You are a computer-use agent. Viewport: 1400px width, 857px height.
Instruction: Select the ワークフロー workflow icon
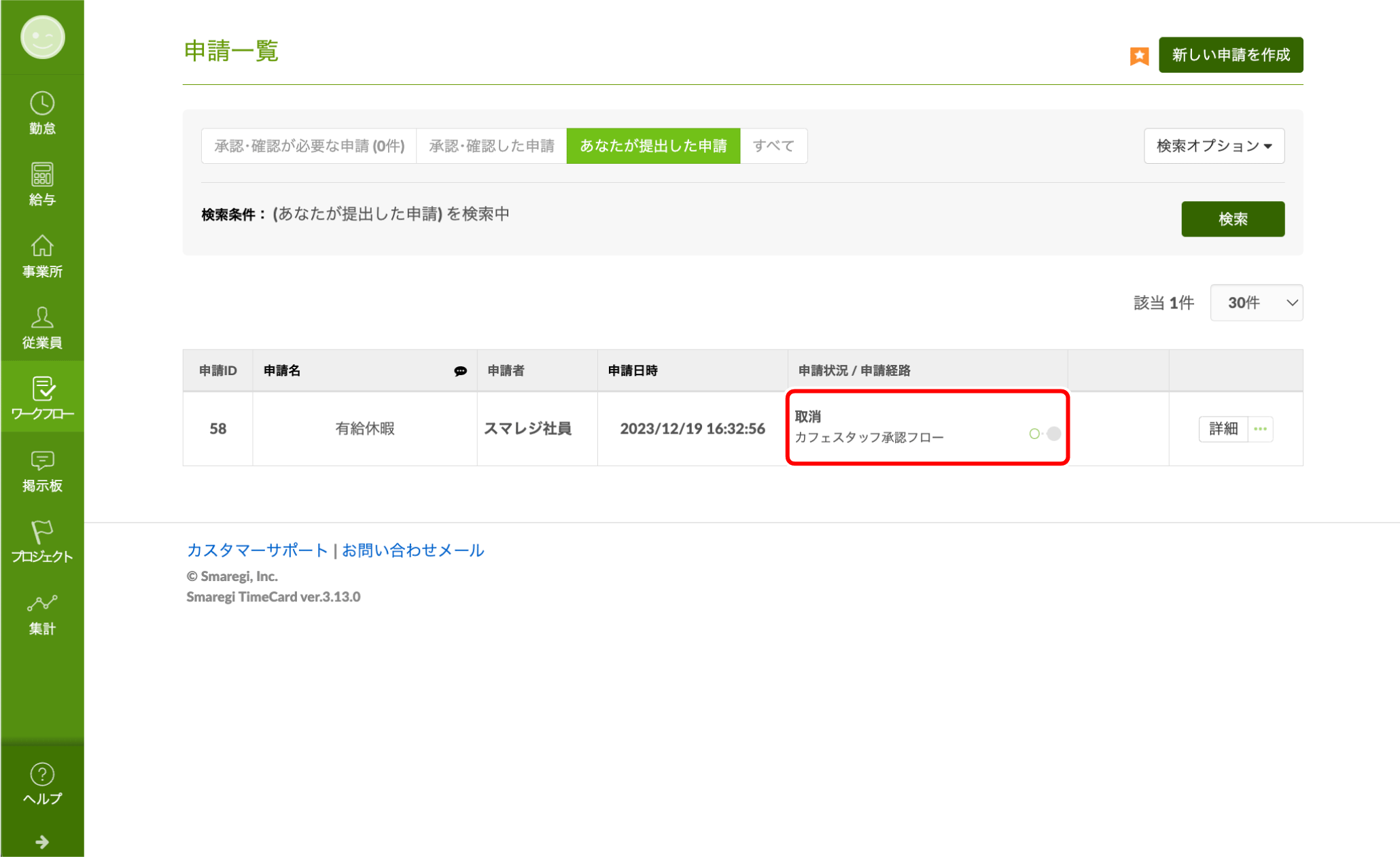coord(42,389)
